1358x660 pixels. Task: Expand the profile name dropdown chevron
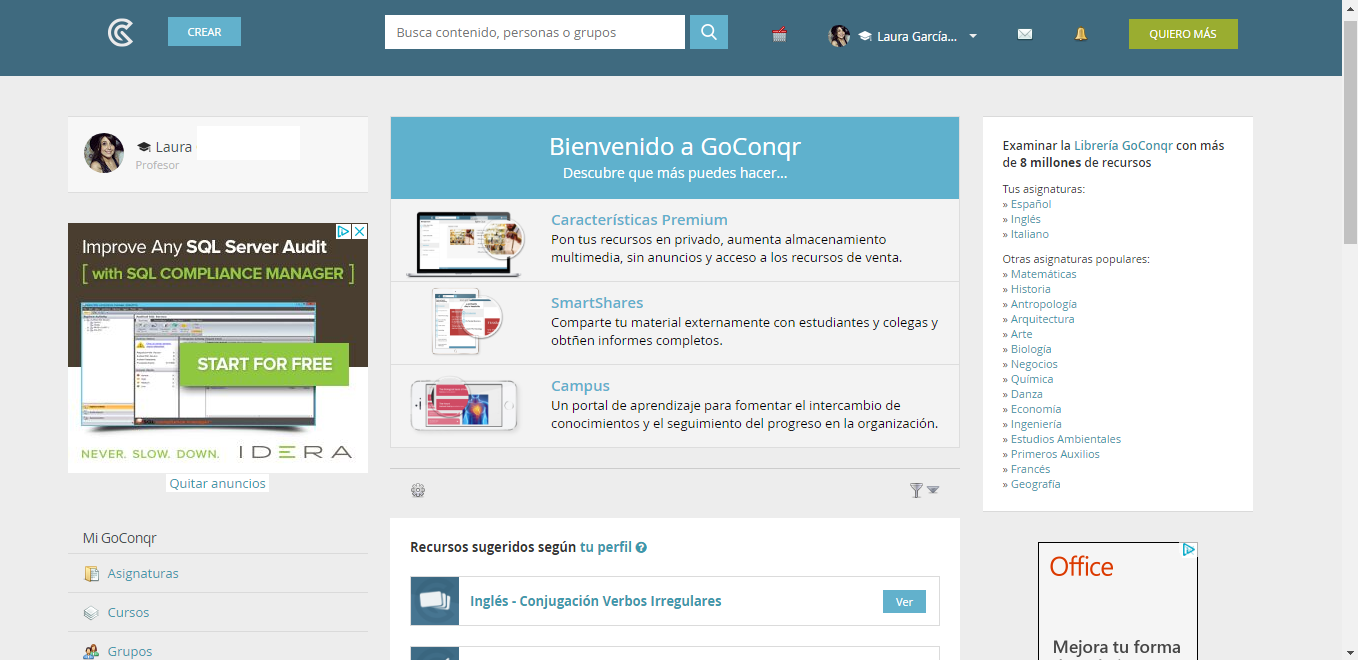click(x=971, y=36)
